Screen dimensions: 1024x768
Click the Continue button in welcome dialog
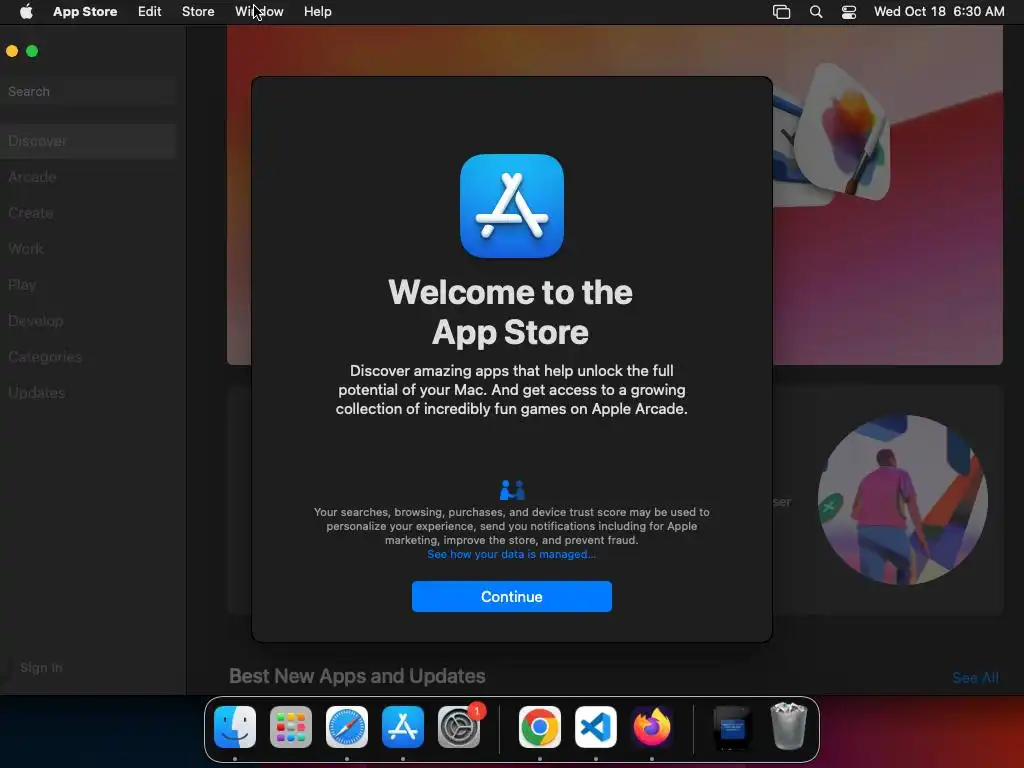511,596
